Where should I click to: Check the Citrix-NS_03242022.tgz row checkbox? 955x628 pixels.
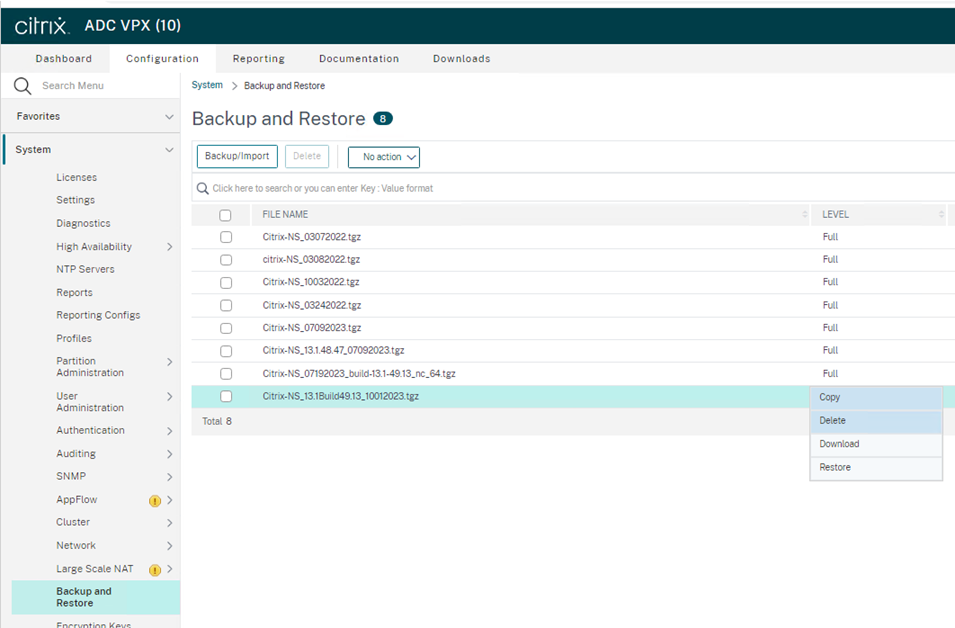click(x=226, y=305)
